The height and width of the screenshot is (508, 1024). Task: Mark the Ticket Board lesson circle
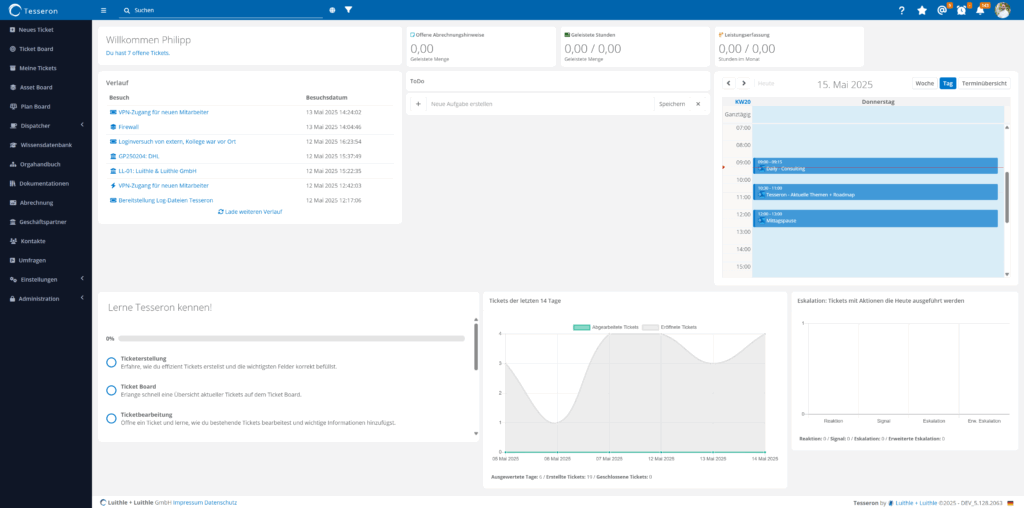pos(111,390)
